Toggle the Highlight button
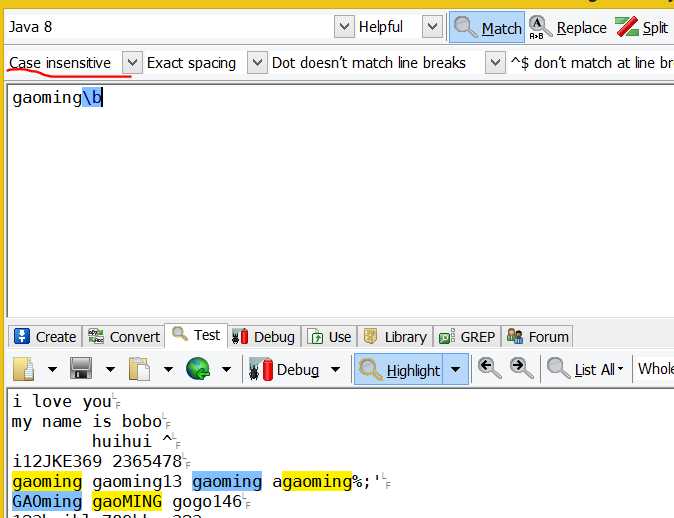 pos(398,369)
